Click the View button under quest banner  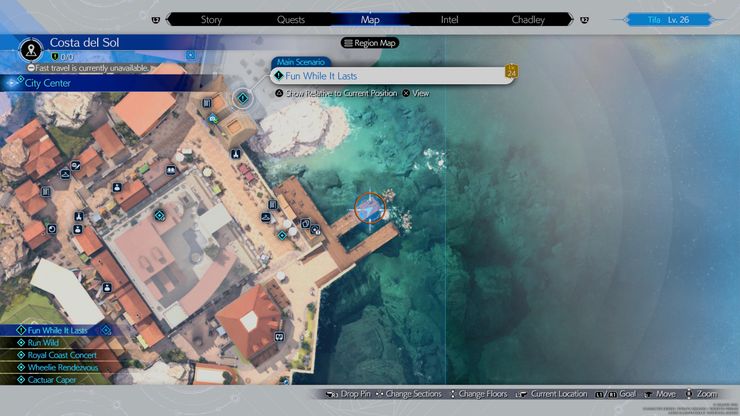(x=416, y=93)
